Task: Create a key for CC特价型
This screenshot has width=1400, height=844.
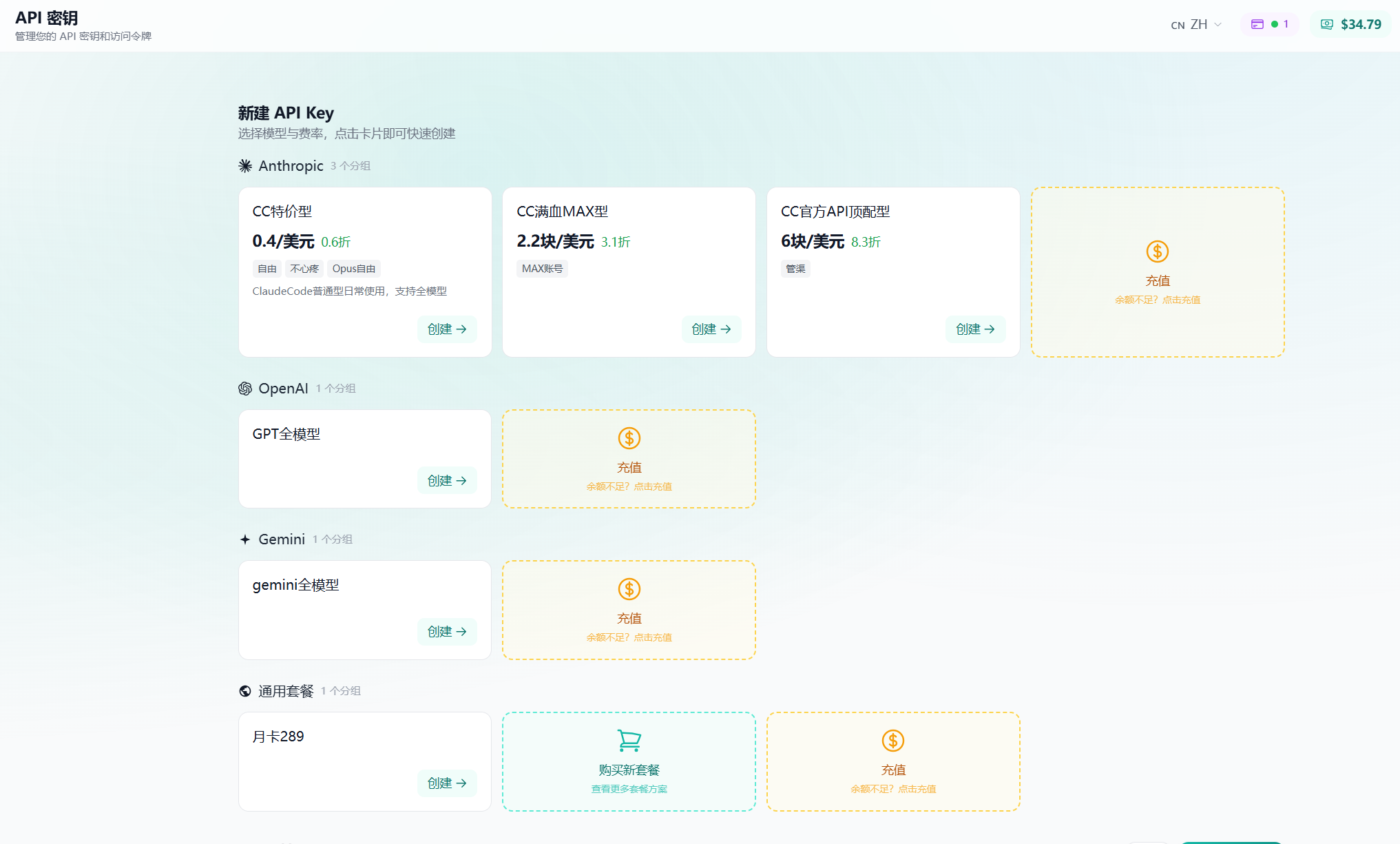Action: [x=447, y=329]
